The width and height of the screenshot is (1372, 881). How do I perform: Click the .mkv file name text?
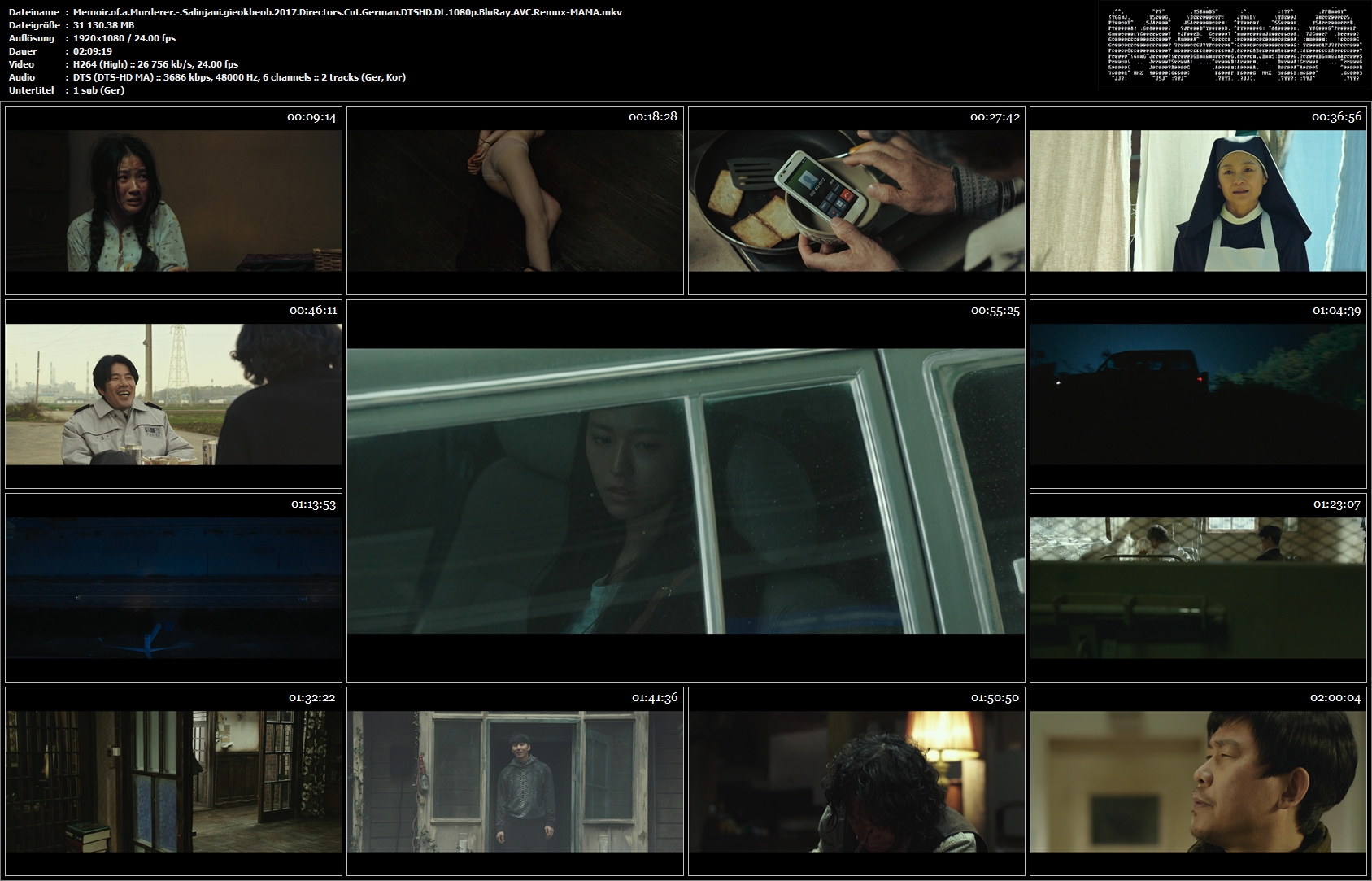[347, 12]
